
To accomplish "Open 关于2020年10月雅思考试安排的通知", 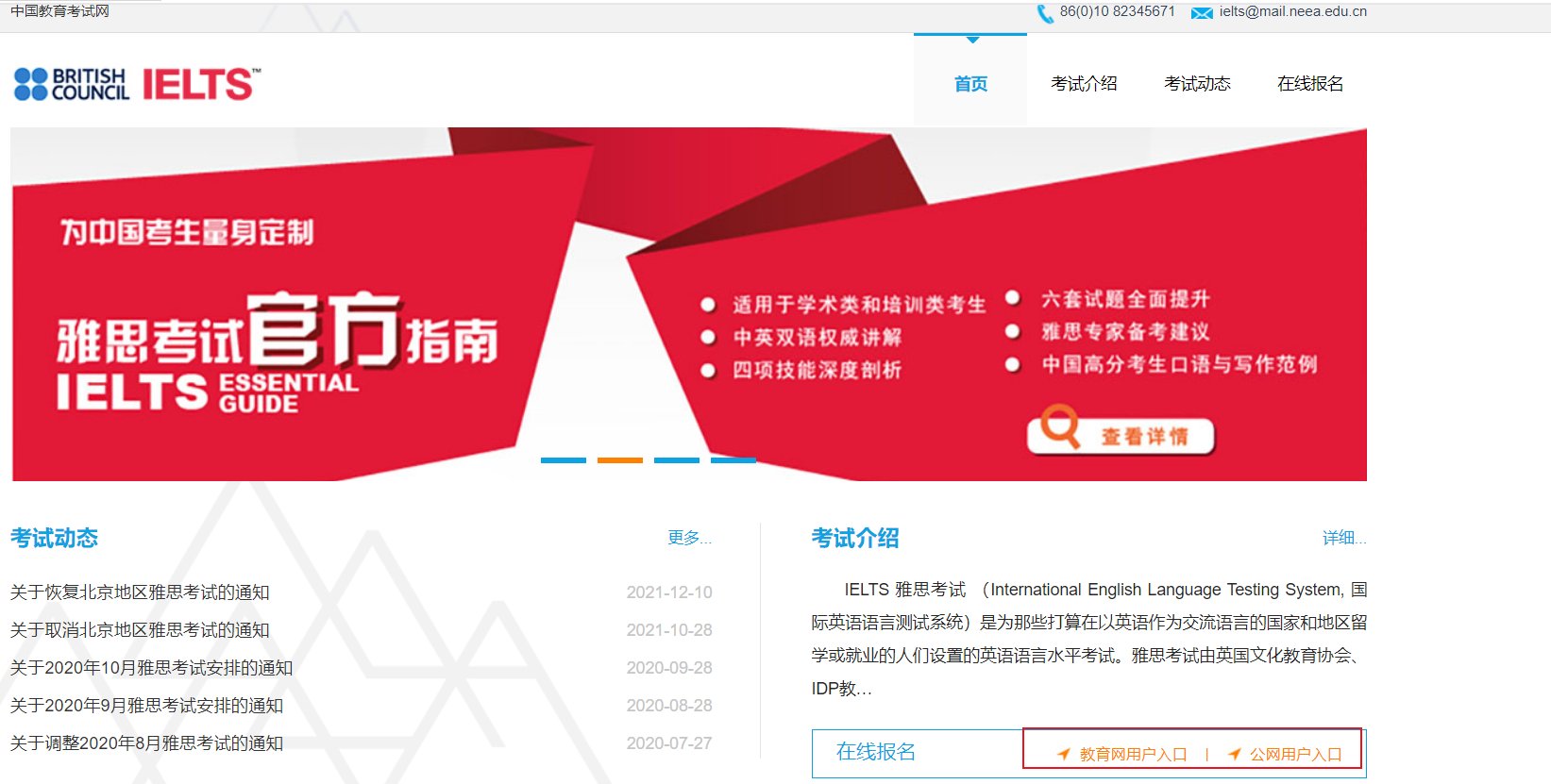I will pos(151,668).
